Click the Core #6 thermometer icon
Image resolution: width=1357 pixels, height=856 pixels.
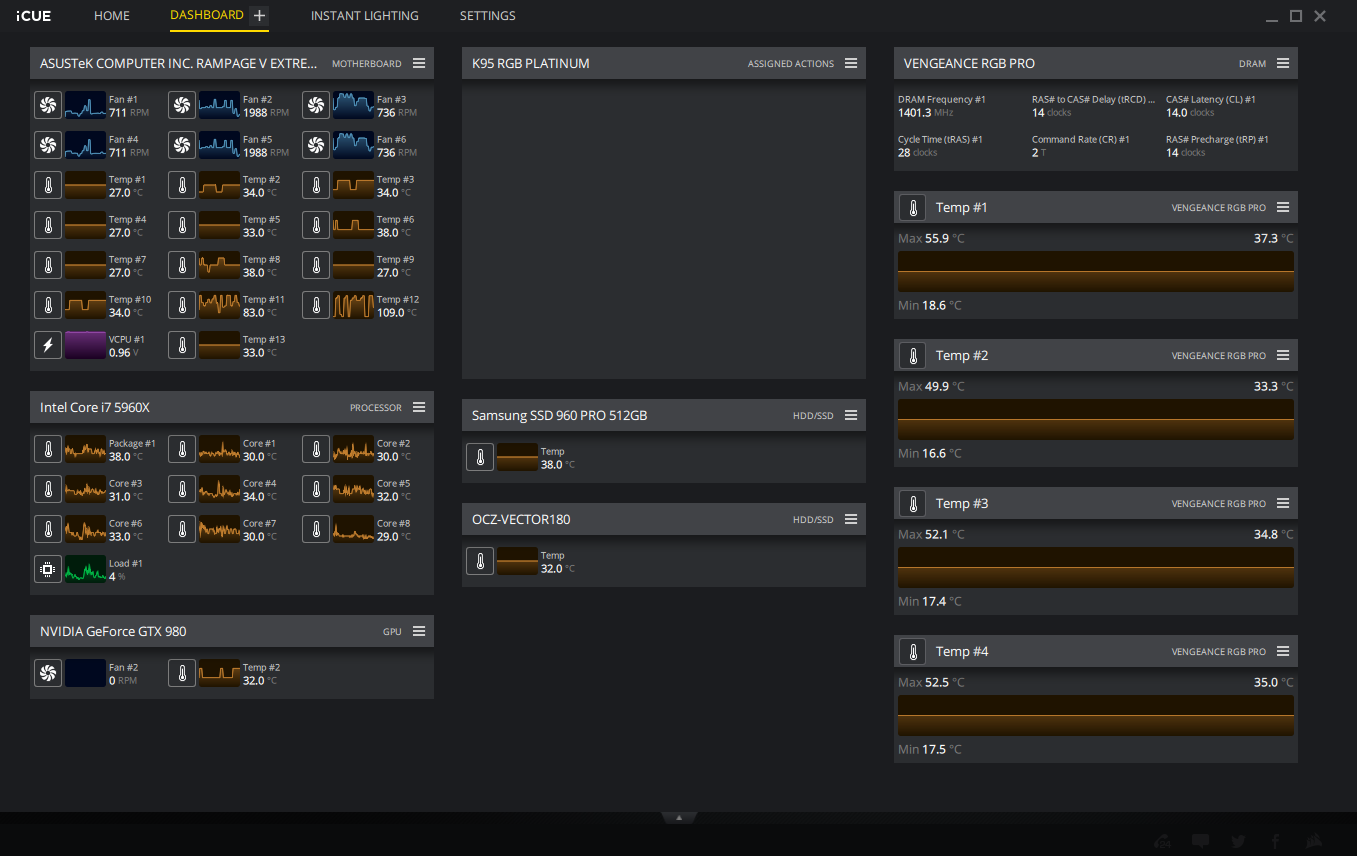[x=47, y=530]
